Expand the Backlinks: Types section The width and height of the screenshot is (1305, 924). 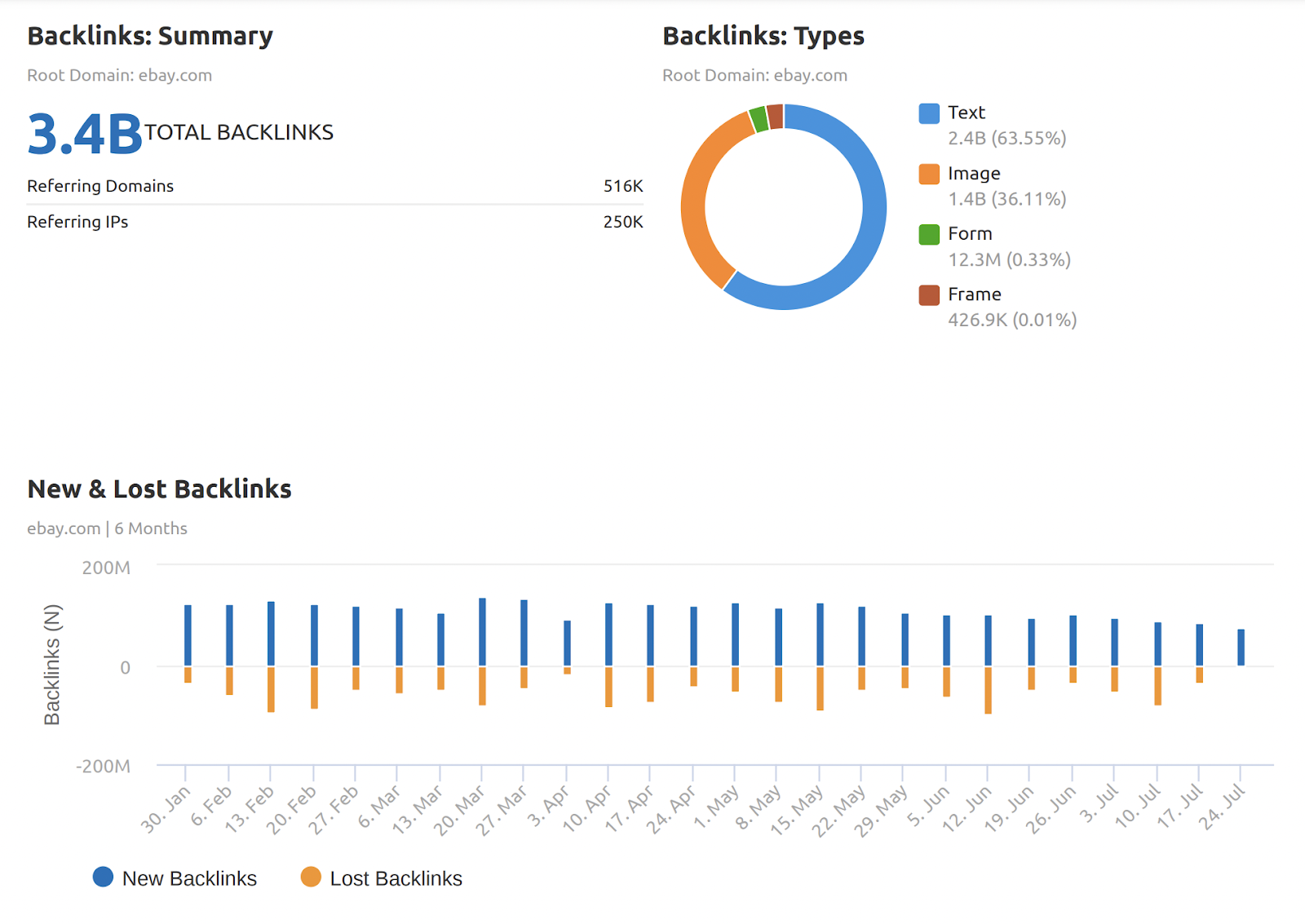pos(763,36)
